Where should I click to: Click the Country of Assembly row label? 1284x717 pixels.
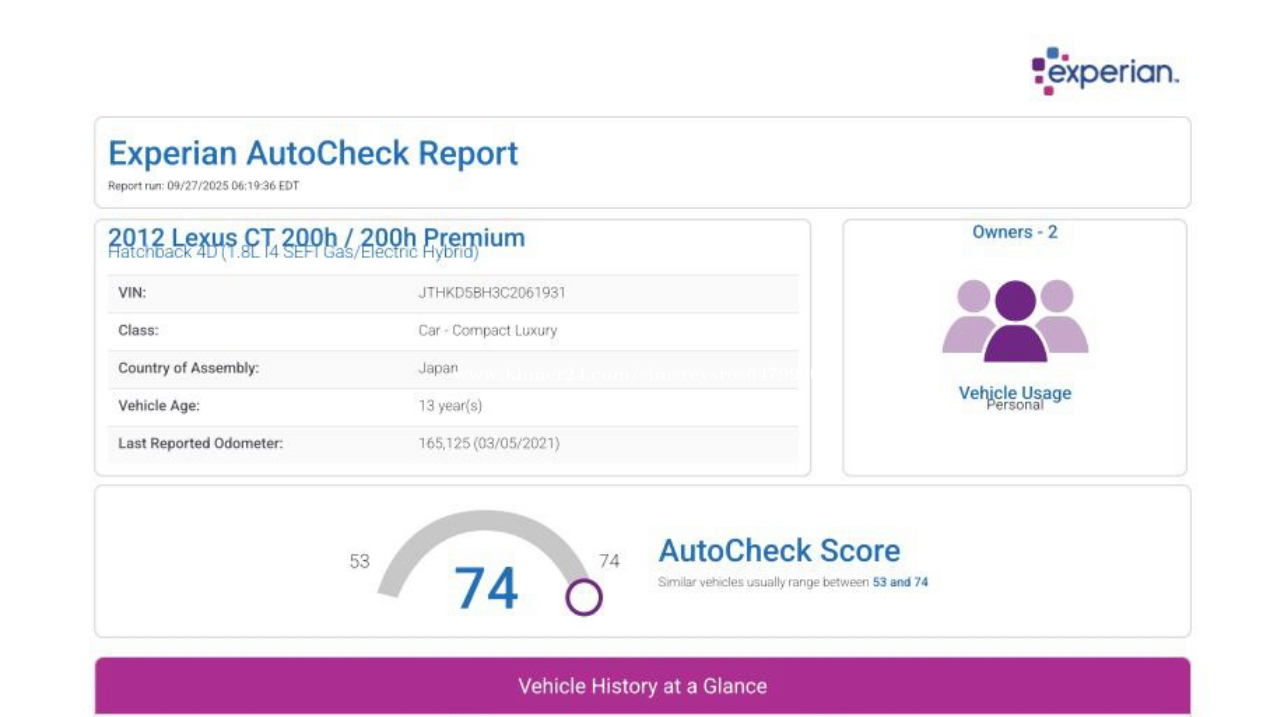click(188, 368)
